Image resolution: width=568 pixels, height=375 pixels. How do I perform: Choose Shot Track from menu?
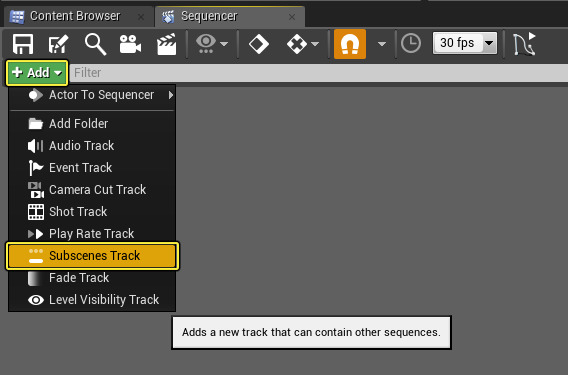click(92, 212)
